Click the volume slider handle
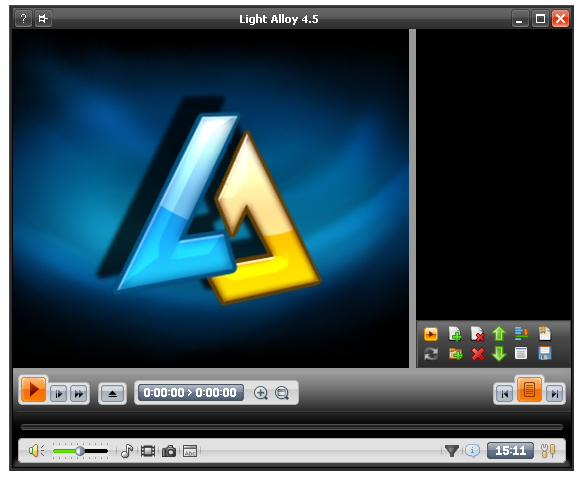 (80, 451)
